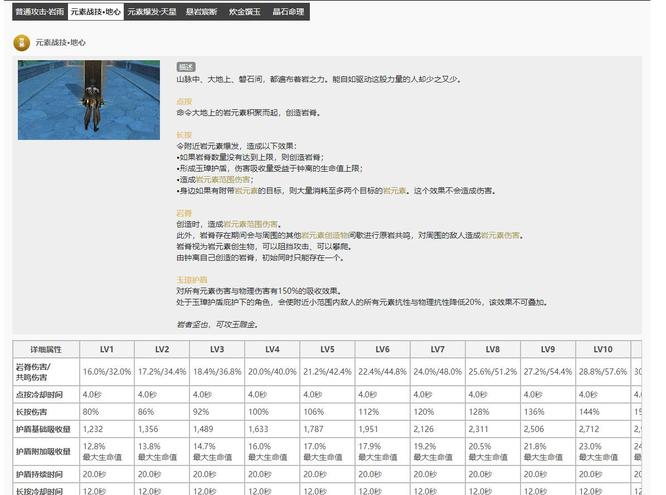Click the 护盾附加吸收量 row label
Viewport: 666px width, 495px height.
(x=46, y=451)
